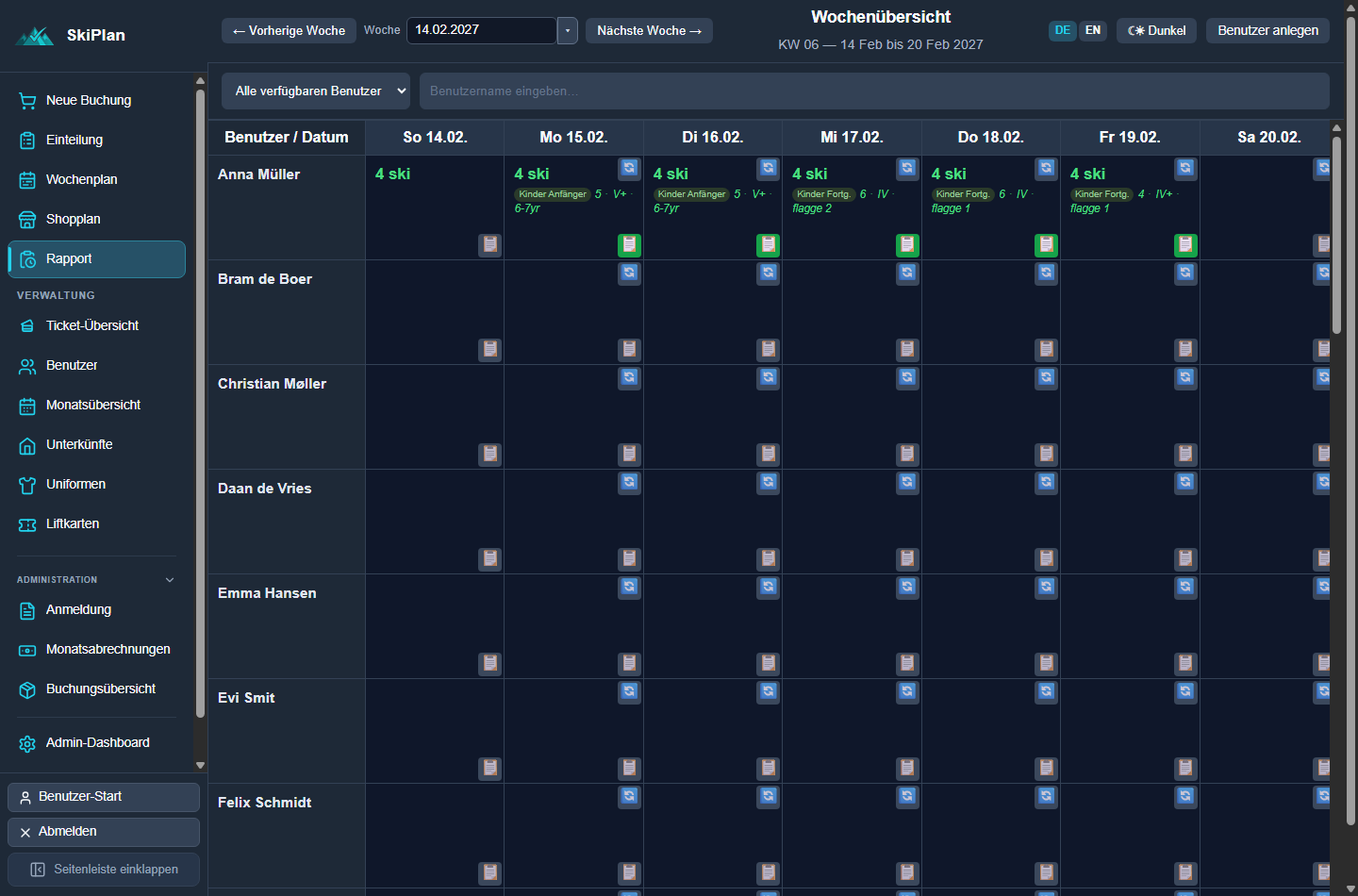Open the green report icon for Anna Müller on Di 16.02.
The width and height of the screenshot is (1358, 896).
(x=769, y=245)
